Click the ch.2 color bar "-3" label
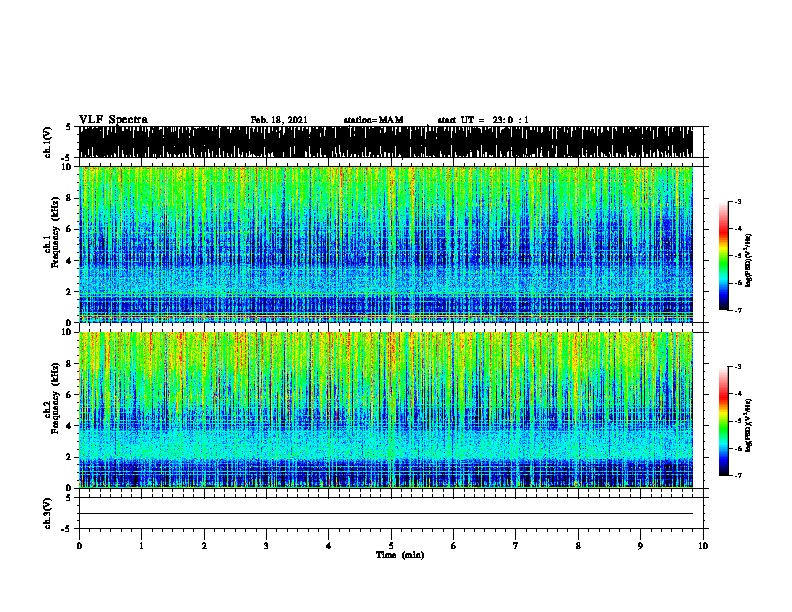 tap(737, 367)
